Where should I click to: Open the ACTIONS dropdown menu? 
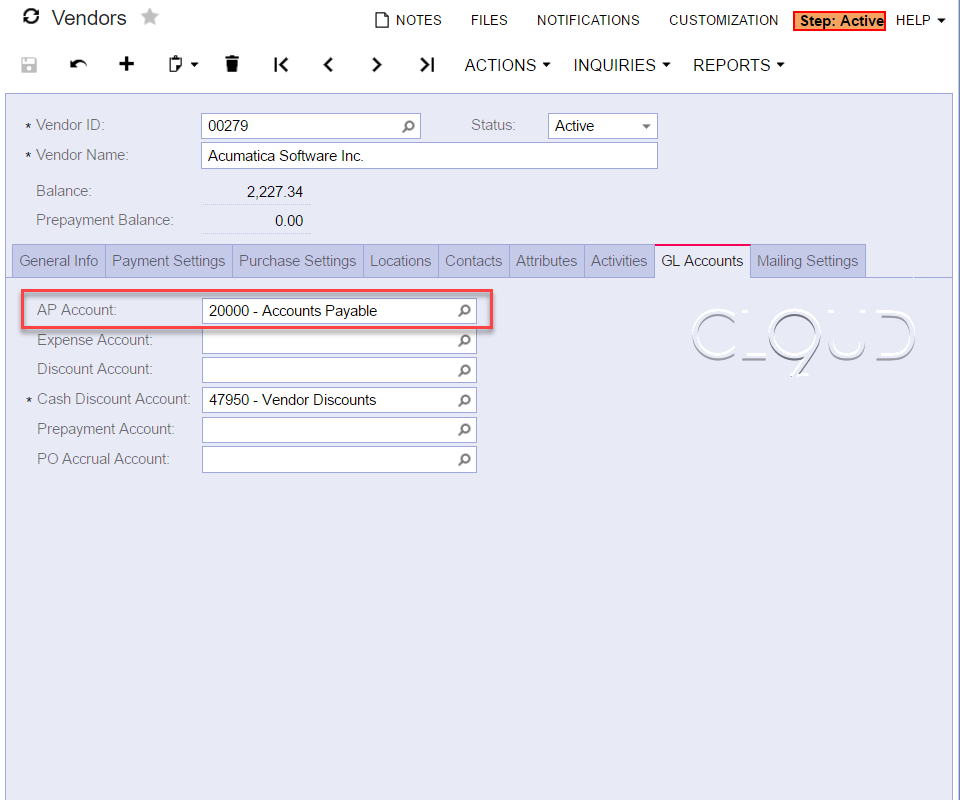pyautogui.click(x=507, y=65)
